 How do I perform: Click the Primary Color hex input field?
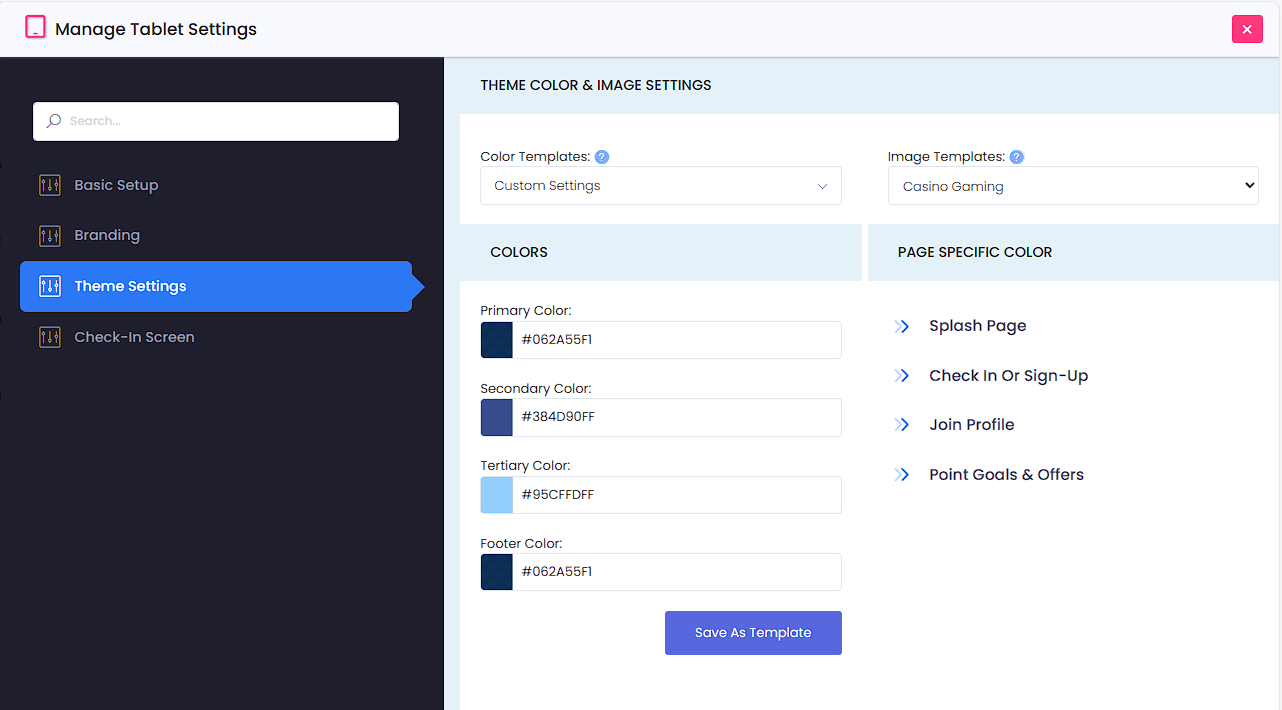click(677, 340)
